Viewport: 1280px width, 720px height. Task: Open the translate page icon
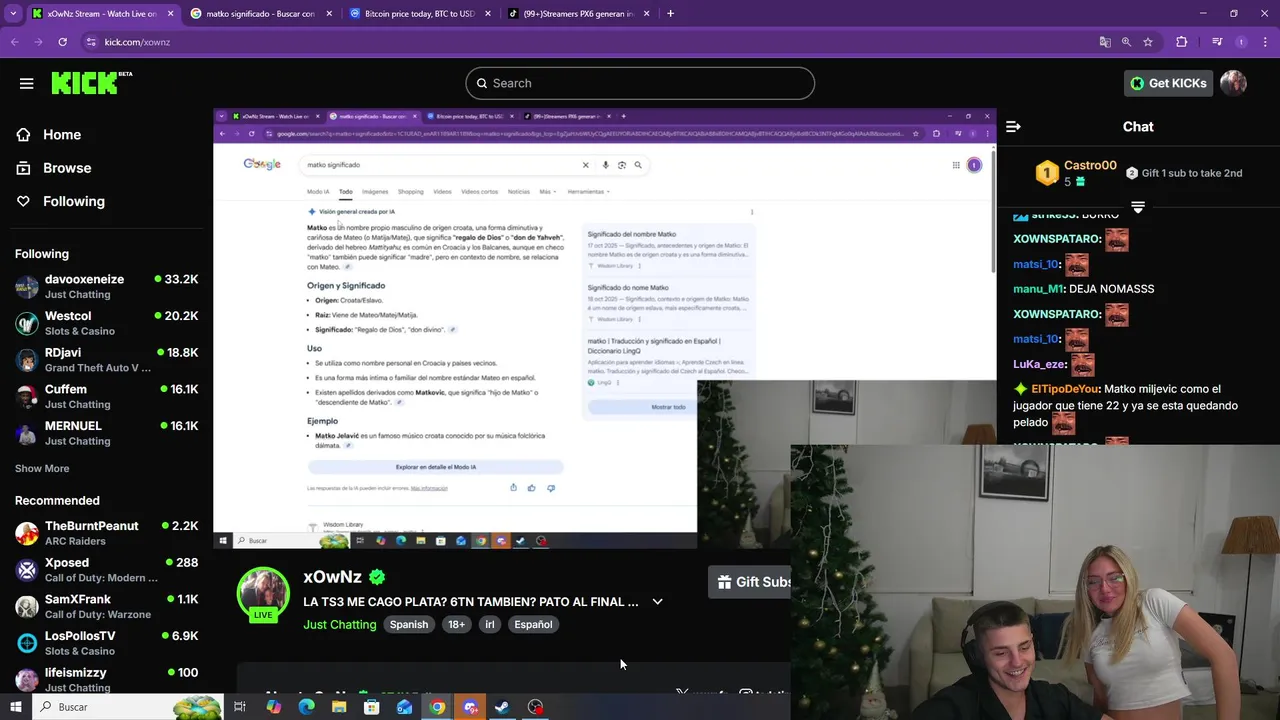coord(1105,42)
